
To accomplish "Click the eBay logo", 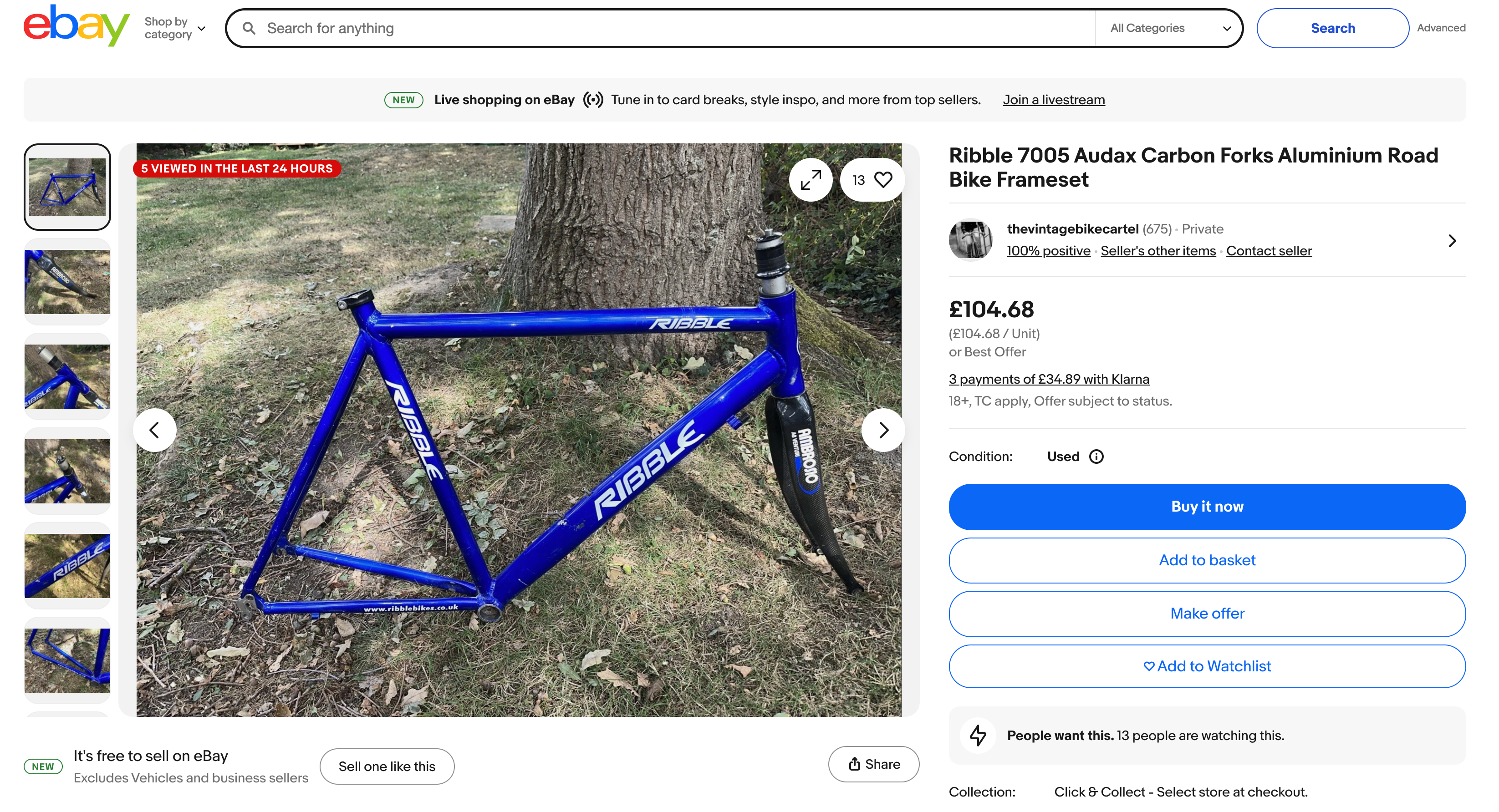I will coord(76,26).
